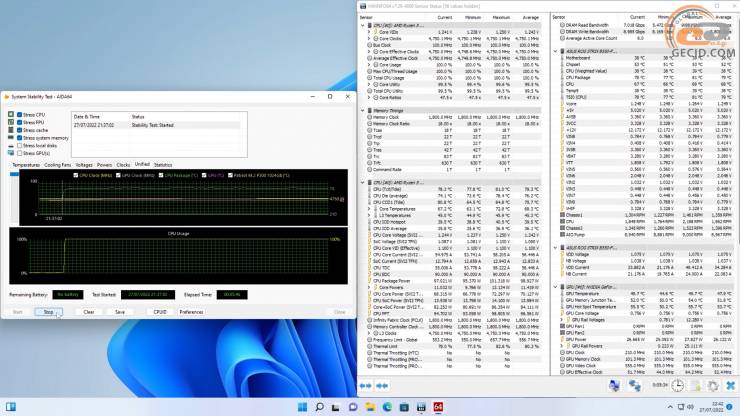Click the CPU chip icon beside Stress CPU
Screen dimensions: 740x416
point(11,114)
